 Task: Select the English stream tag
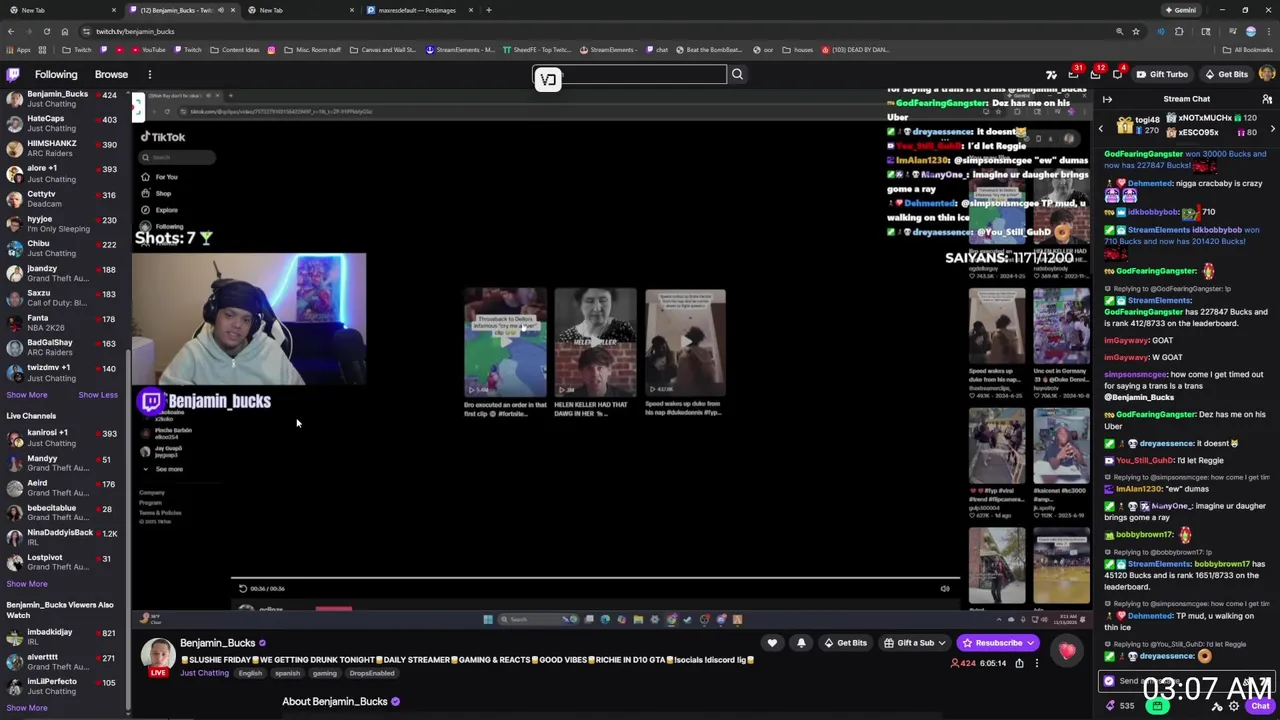[x=250, y=673]
